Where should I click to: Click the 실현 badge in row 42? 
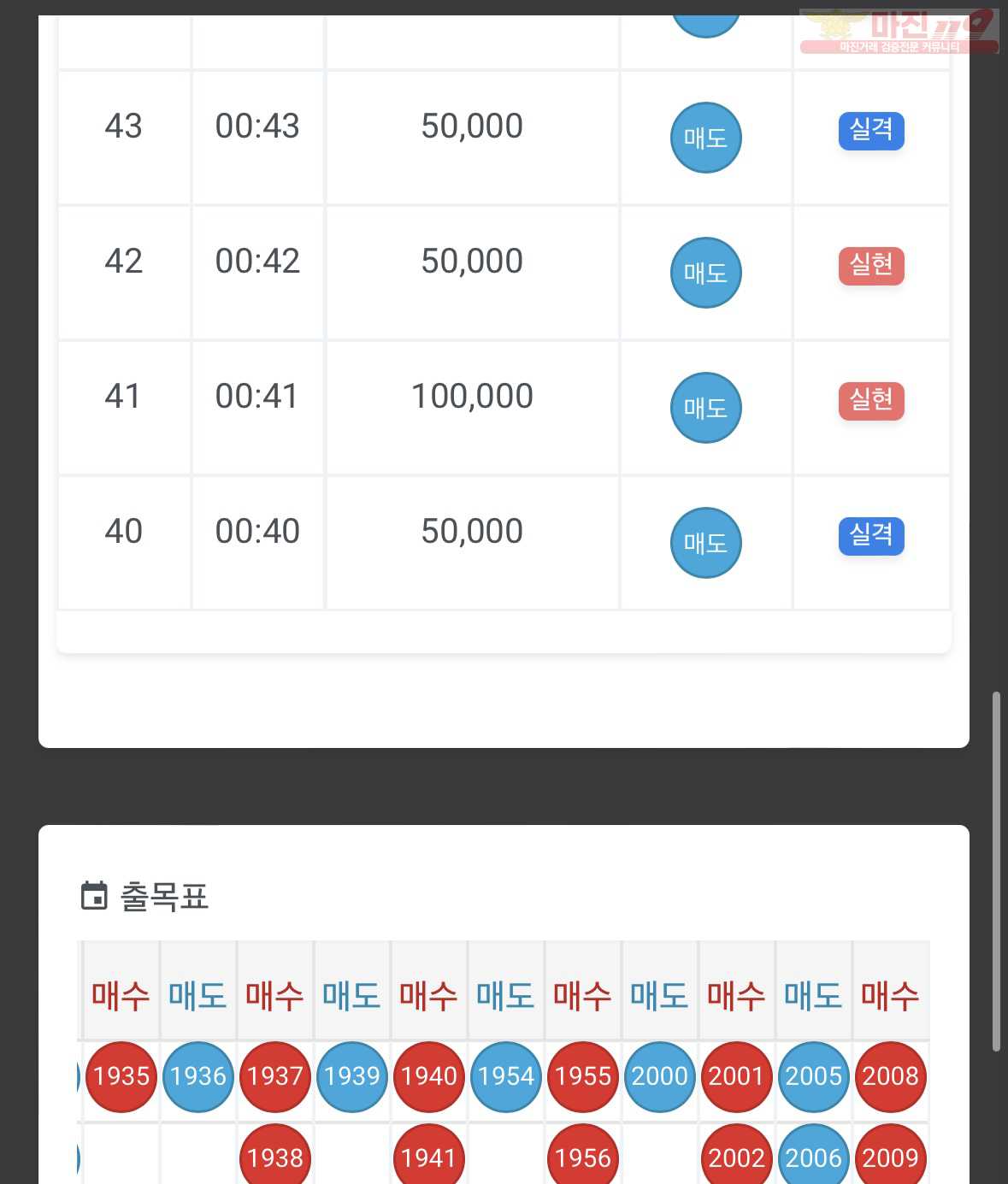pyautogui.click(x=871, y=266)
